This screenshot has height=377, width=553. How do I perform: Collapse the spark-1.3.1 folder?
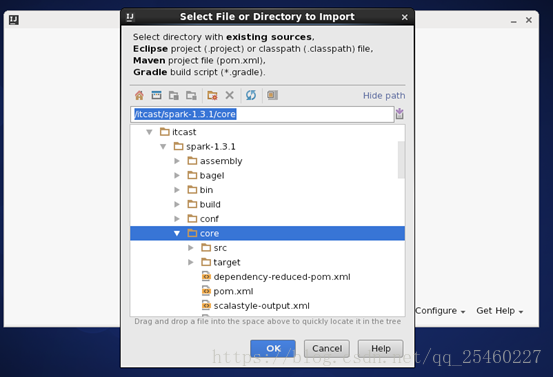click(163, 147)
